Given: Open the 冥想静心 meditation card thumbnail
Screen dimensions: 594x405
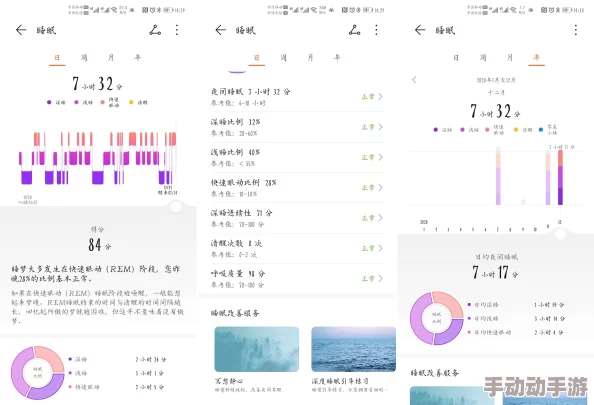Looking at the screenshot, I should (256, 349).
